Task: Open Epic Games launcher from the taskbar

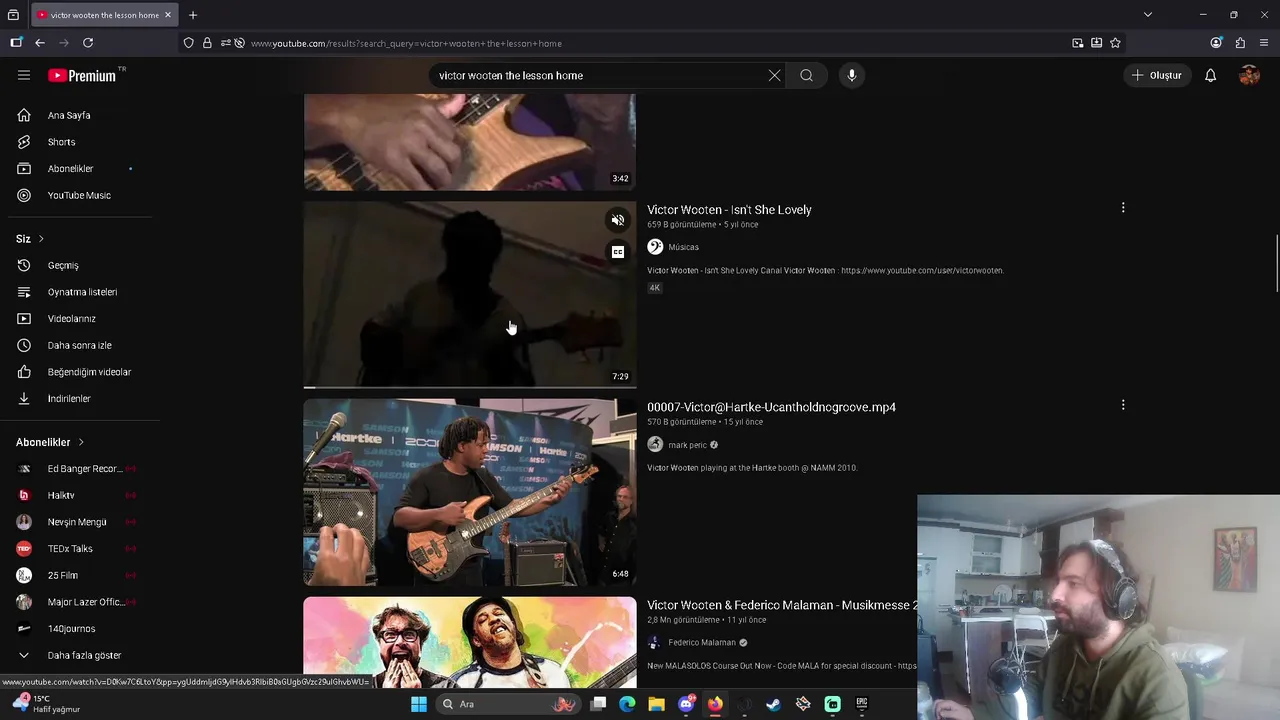Action: click(861, 704)
